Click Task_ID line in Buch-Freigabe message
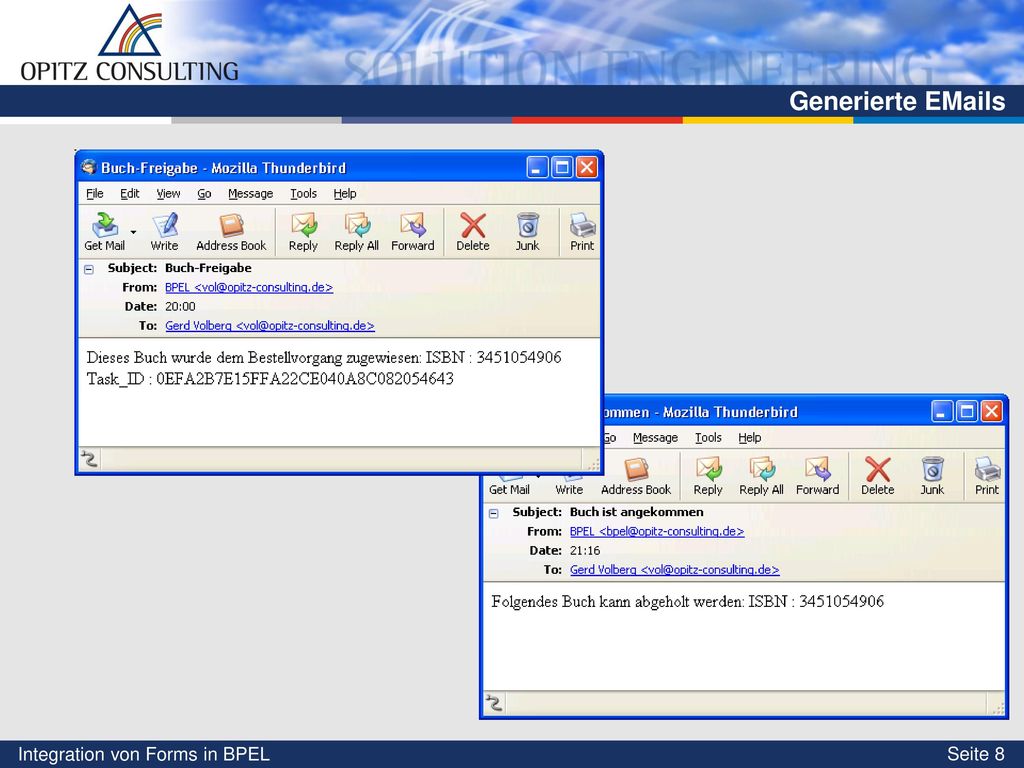1024x768 pixels. click(270, 379)
